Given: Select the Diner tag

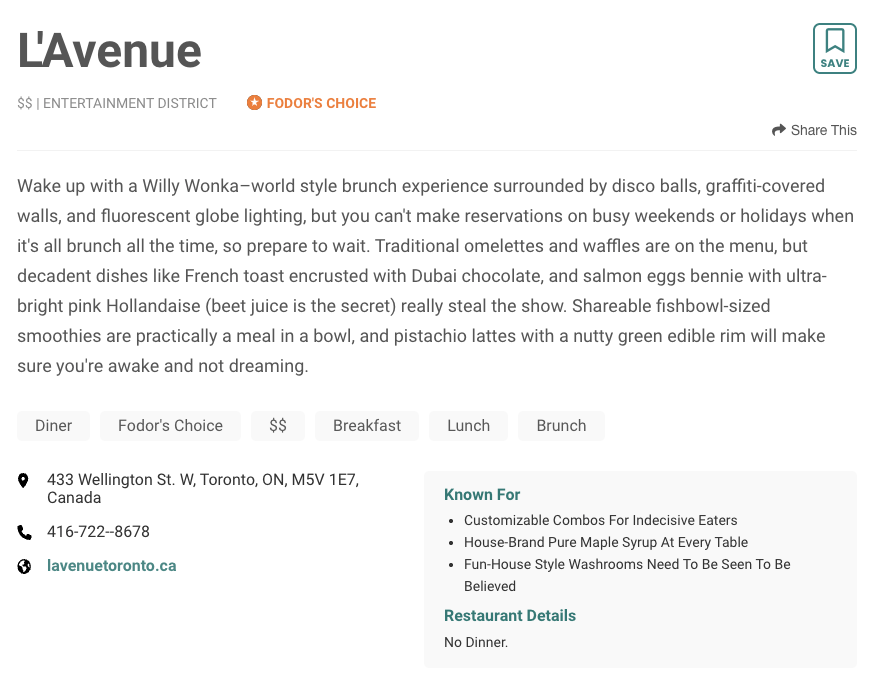Looking at the screenshot, I should click(53, 426).
